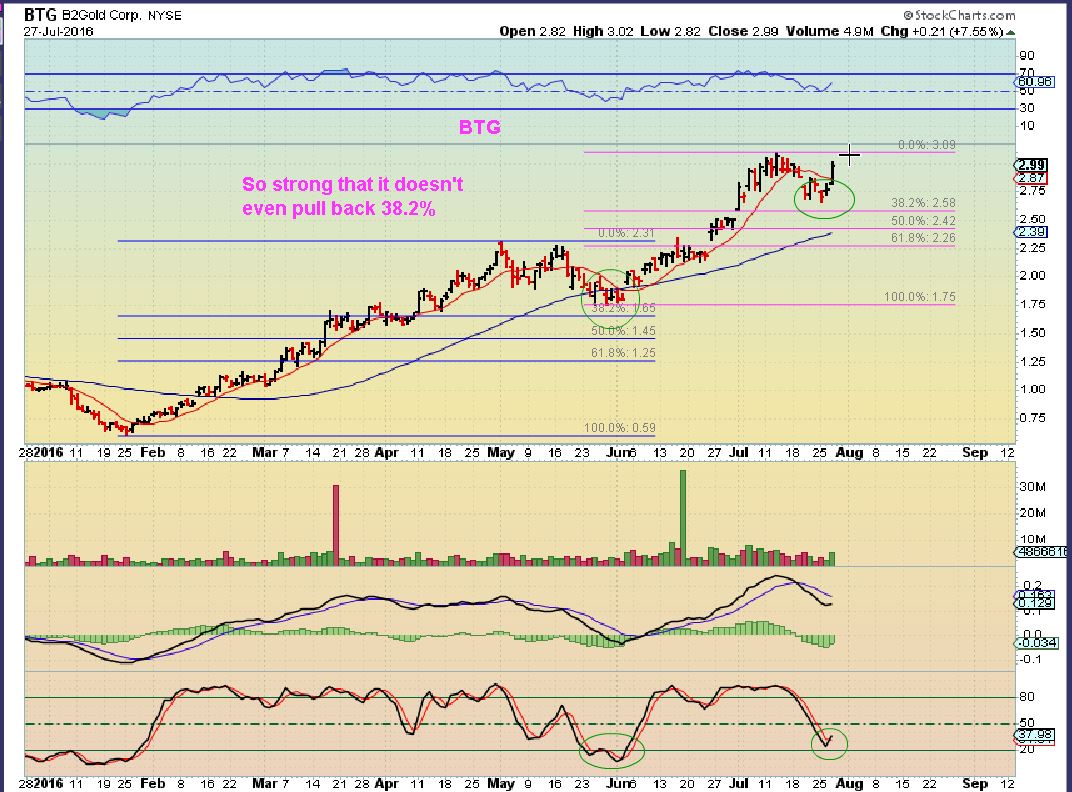Click the last price tag 2.99 on axis

tap(1032, 165)
